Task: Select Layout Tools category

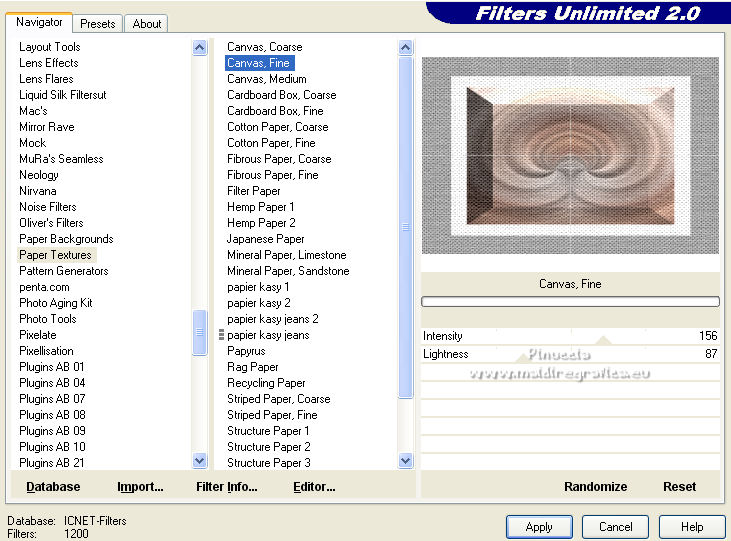Action: (50, 47)
